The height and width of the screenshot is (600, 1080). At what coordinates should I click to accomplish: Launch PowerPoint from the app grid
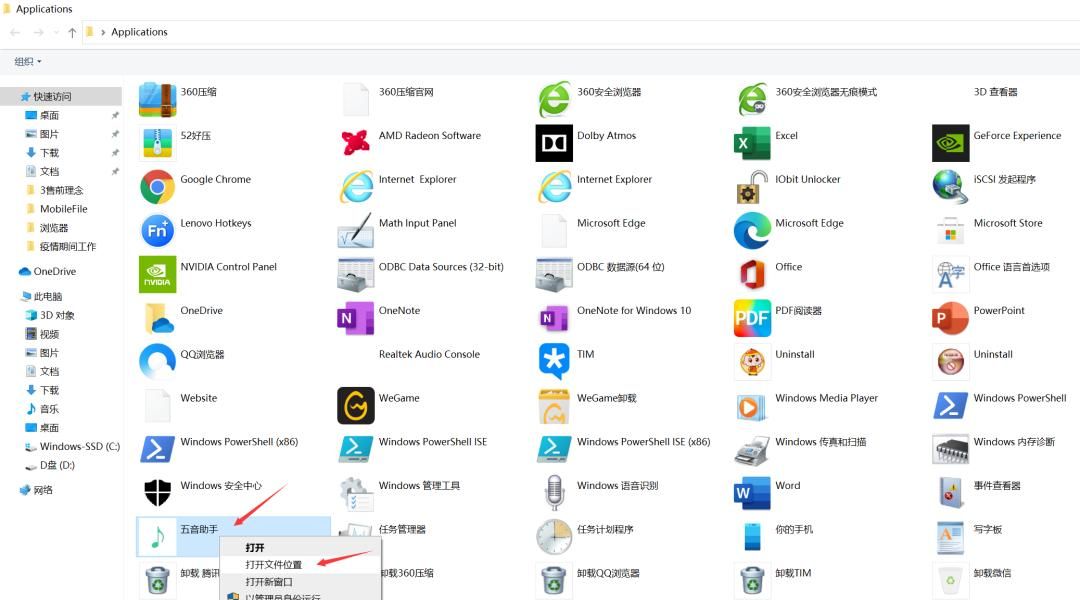(951, 318)
